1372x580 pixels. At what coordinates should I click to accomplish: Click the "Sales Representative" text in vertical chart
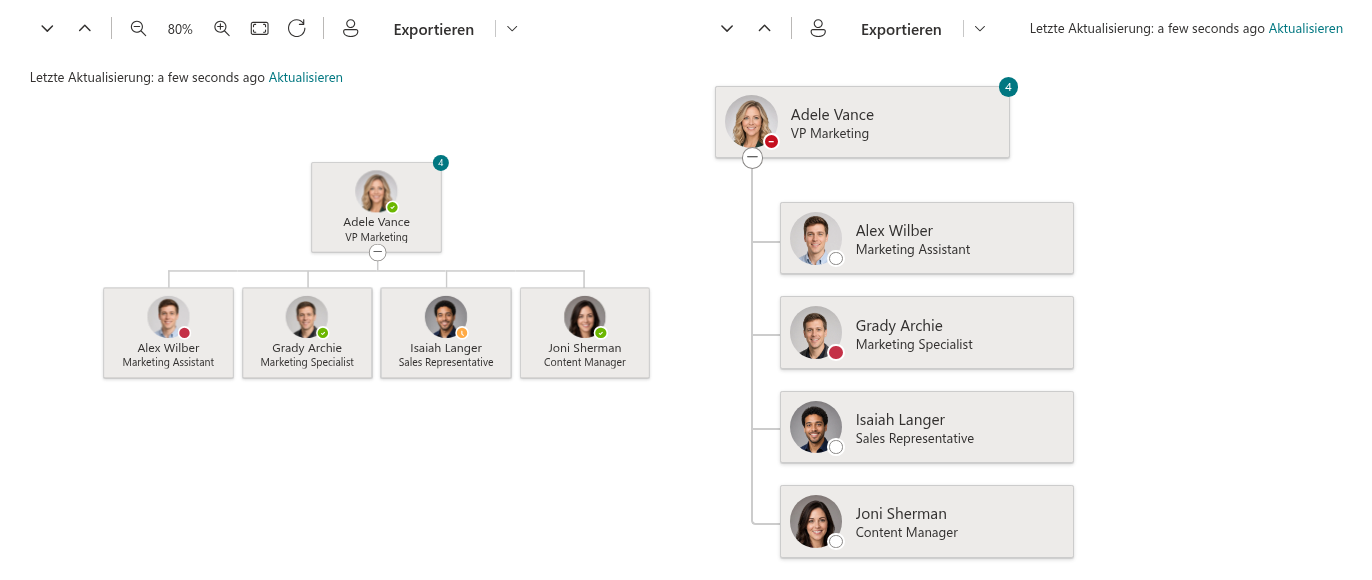915,438
